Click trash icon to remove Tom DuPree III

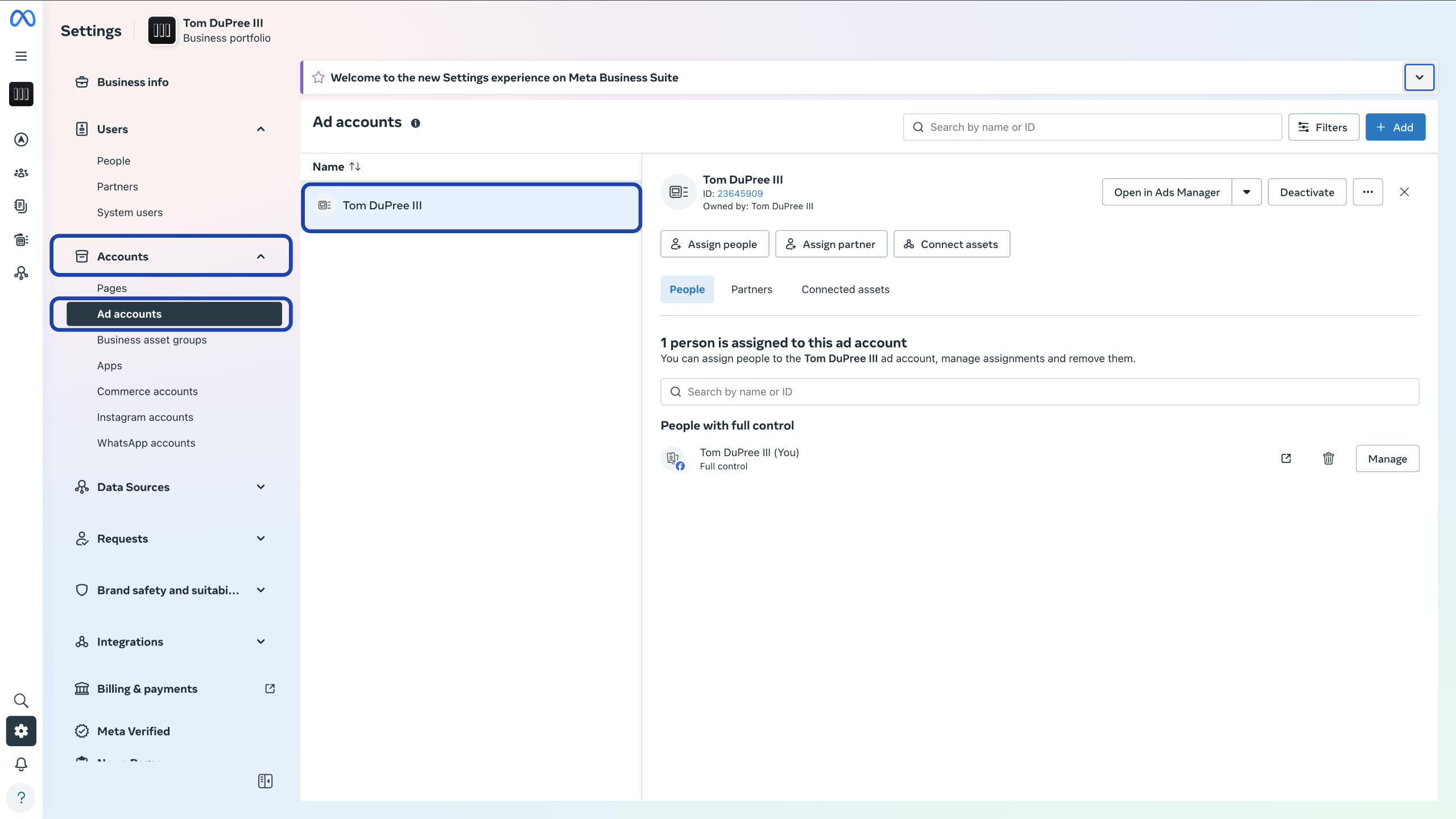pos(1328,458)
